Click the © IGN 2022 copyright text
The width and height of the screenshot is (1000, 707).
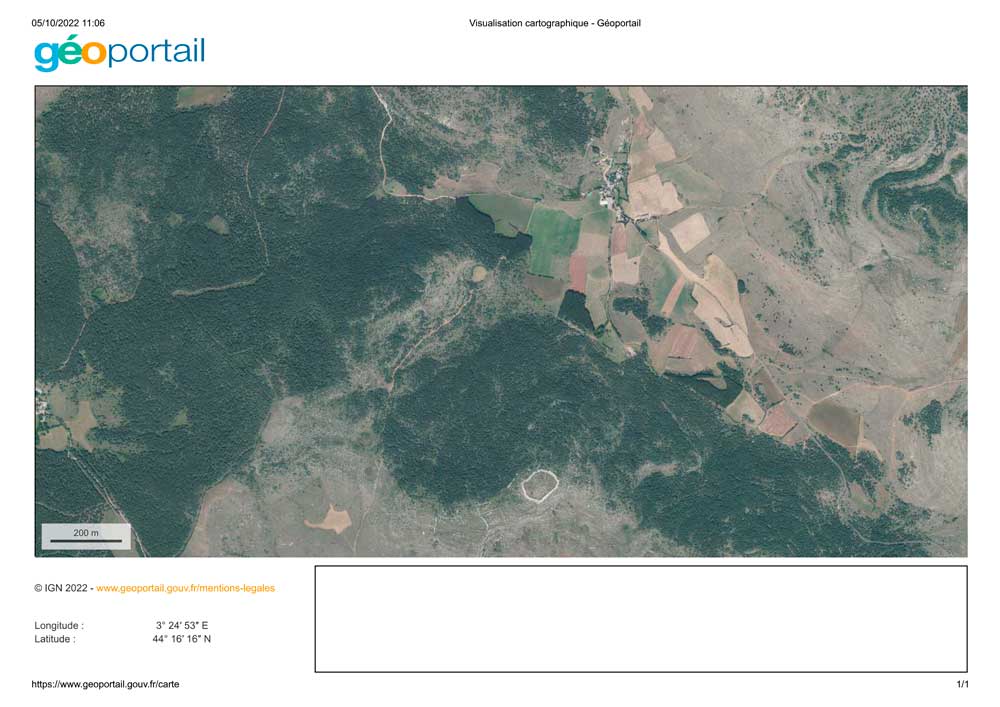pos(61,588)
